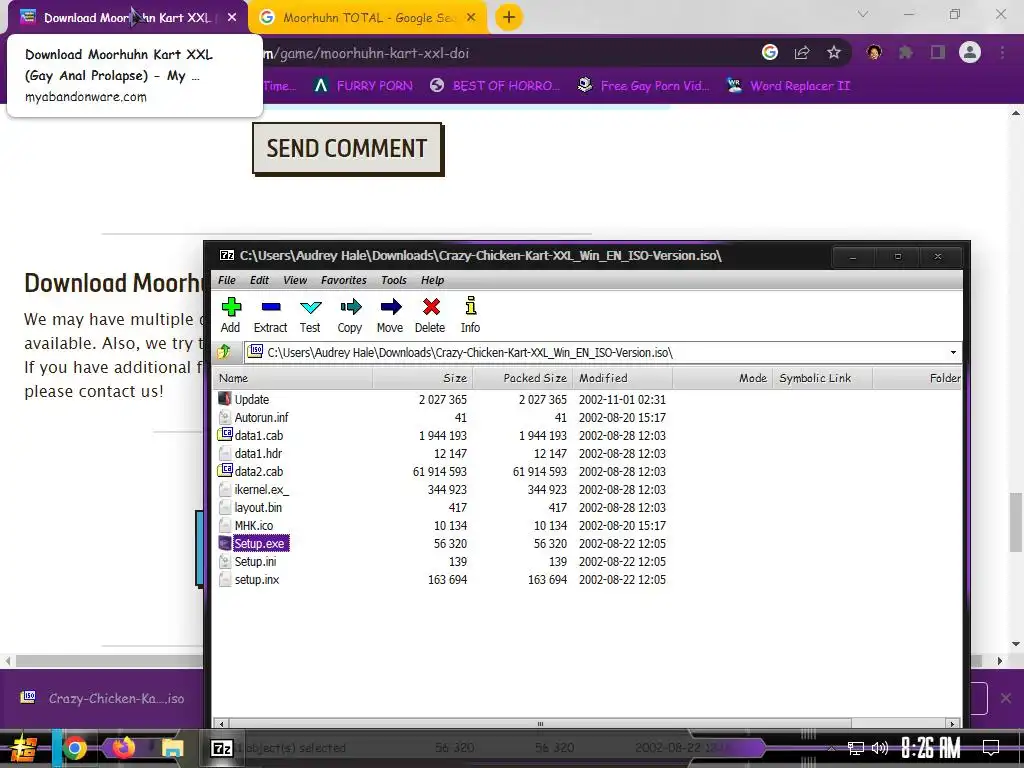Open the File menu in 7-Zip

click(227, 280)
